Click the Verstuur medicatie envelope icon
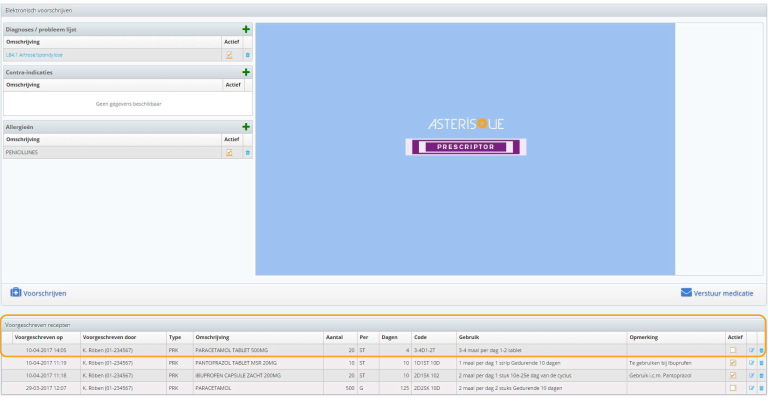Screen dimensions: 771x400 click(686, 293)
